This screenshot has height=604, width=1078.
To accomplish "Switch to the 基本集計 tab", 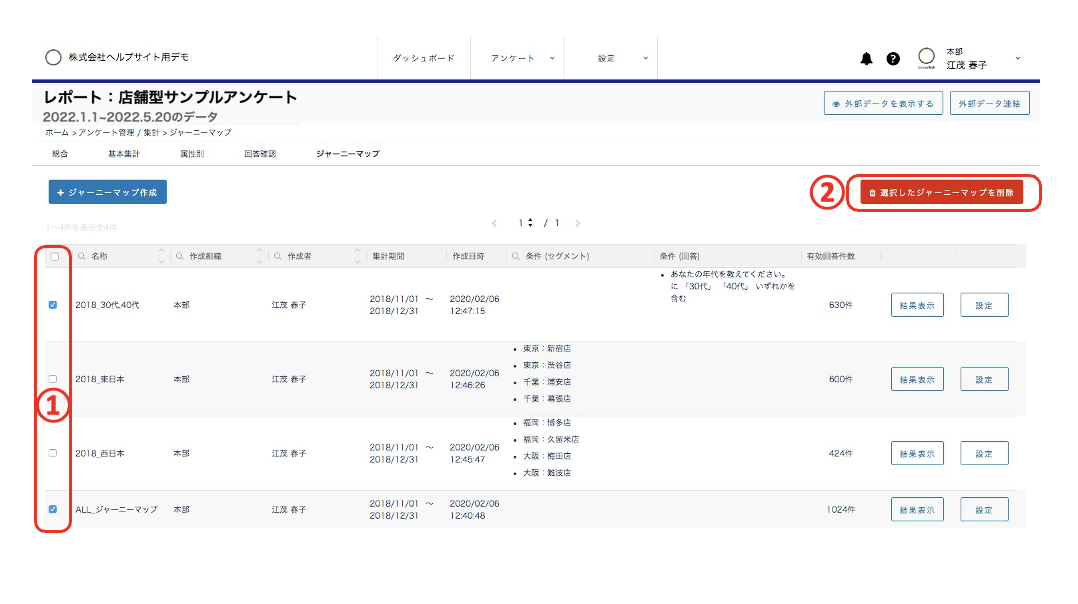I will click(124, 154).
